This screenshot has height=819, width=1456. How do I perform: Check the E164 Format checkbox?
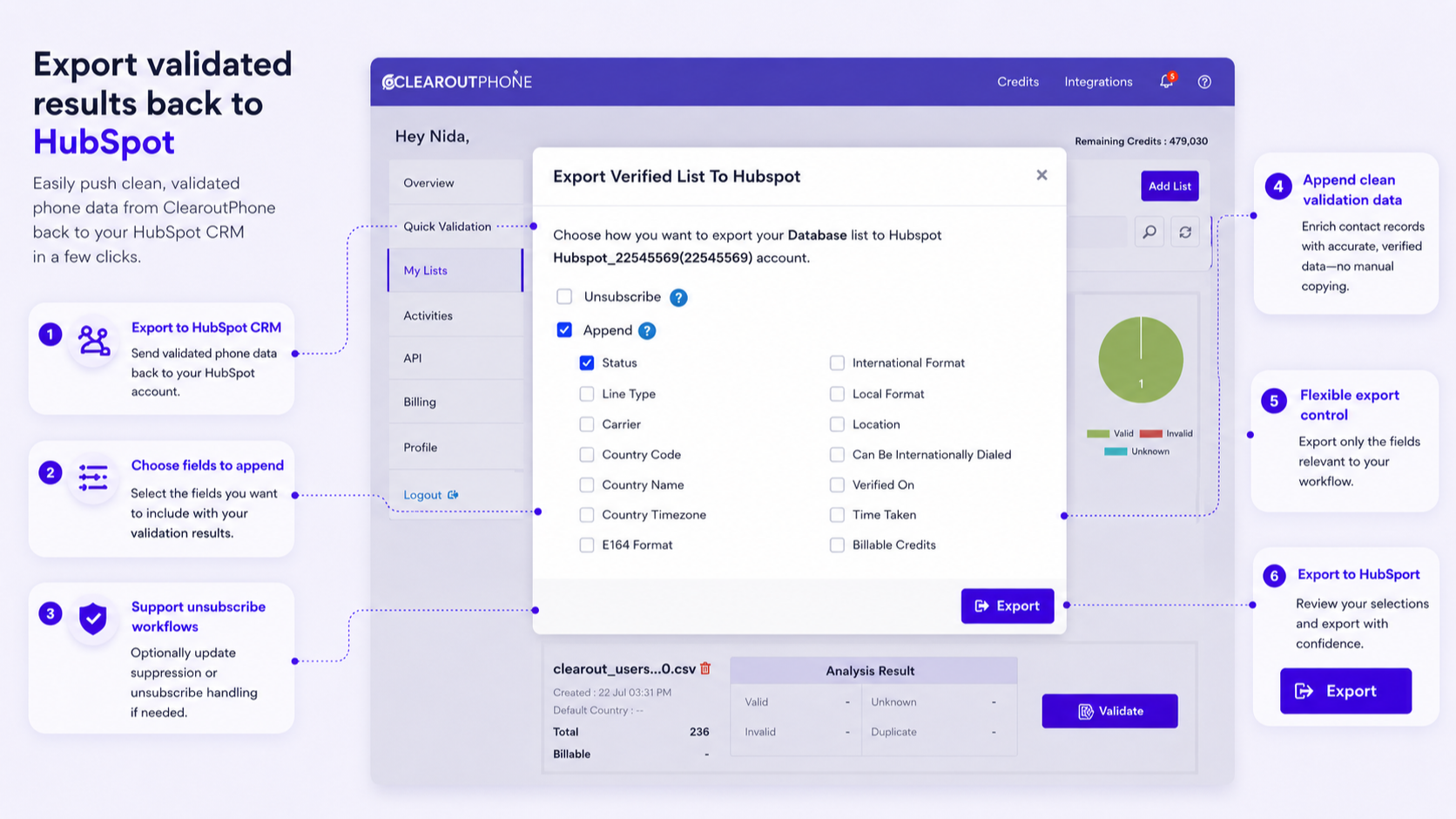click(x=587, y=545)
